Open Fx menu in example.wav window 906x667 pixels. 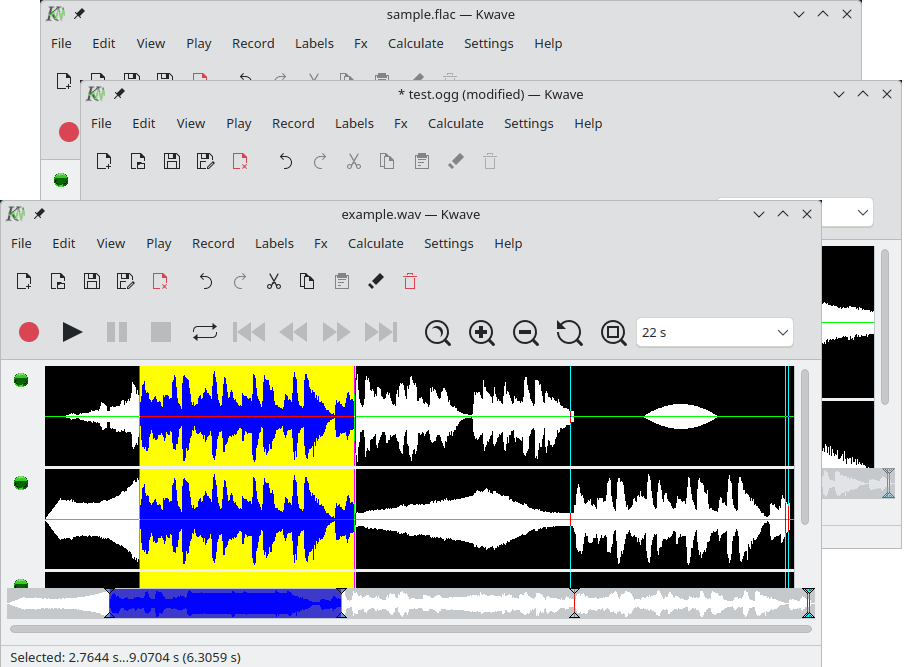pos(321,243)
